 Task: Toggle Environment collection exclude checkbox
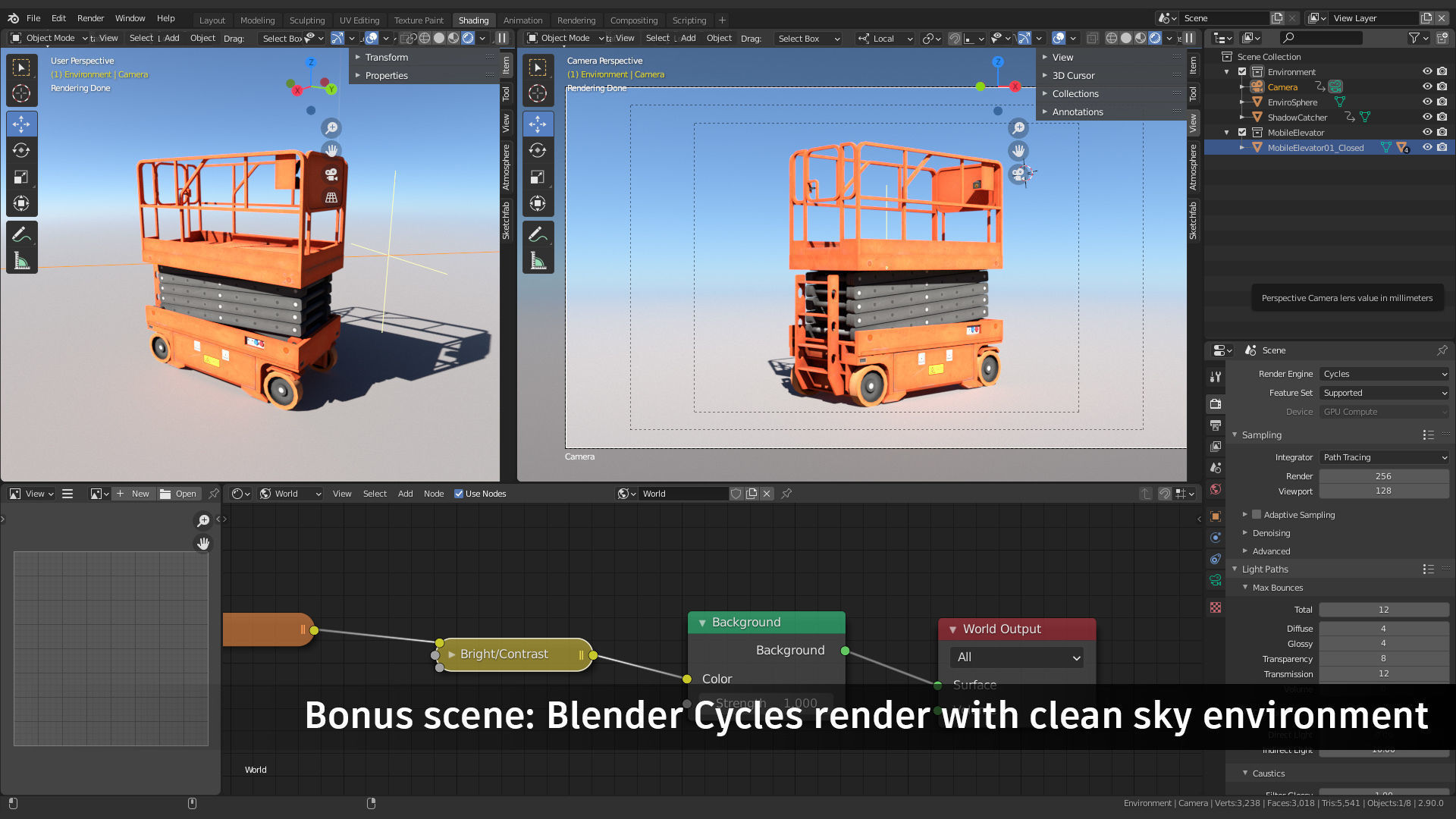pos(1242,72)
